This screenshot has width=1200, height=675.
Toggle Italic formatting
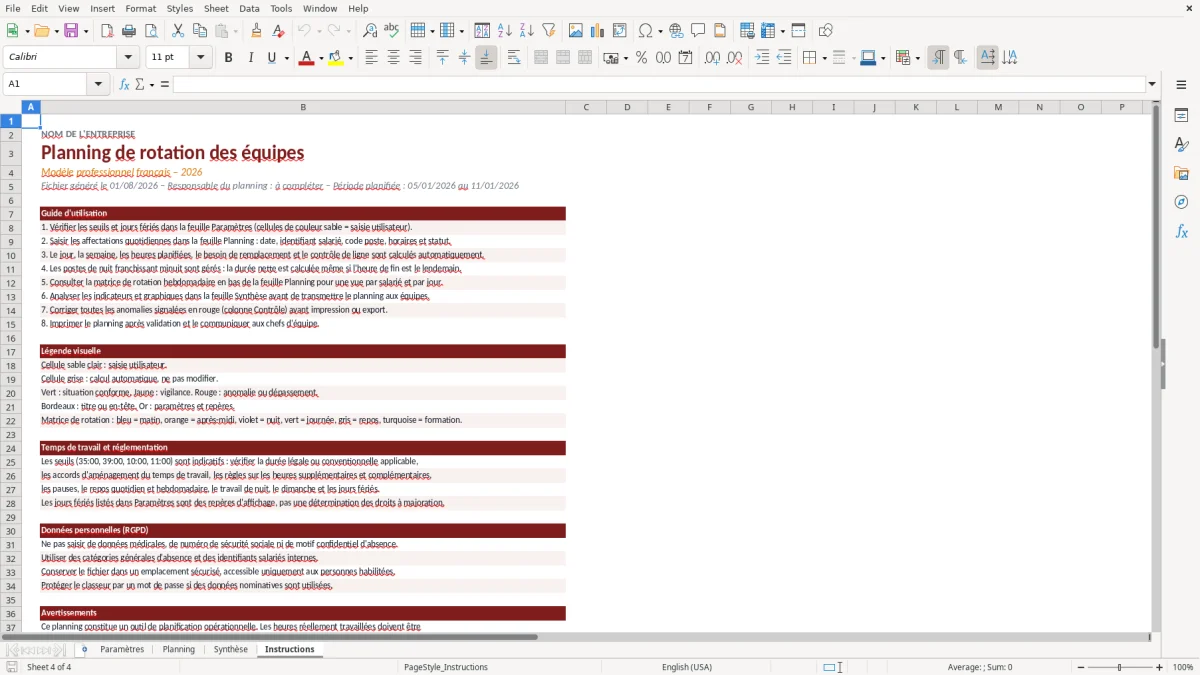250,58
